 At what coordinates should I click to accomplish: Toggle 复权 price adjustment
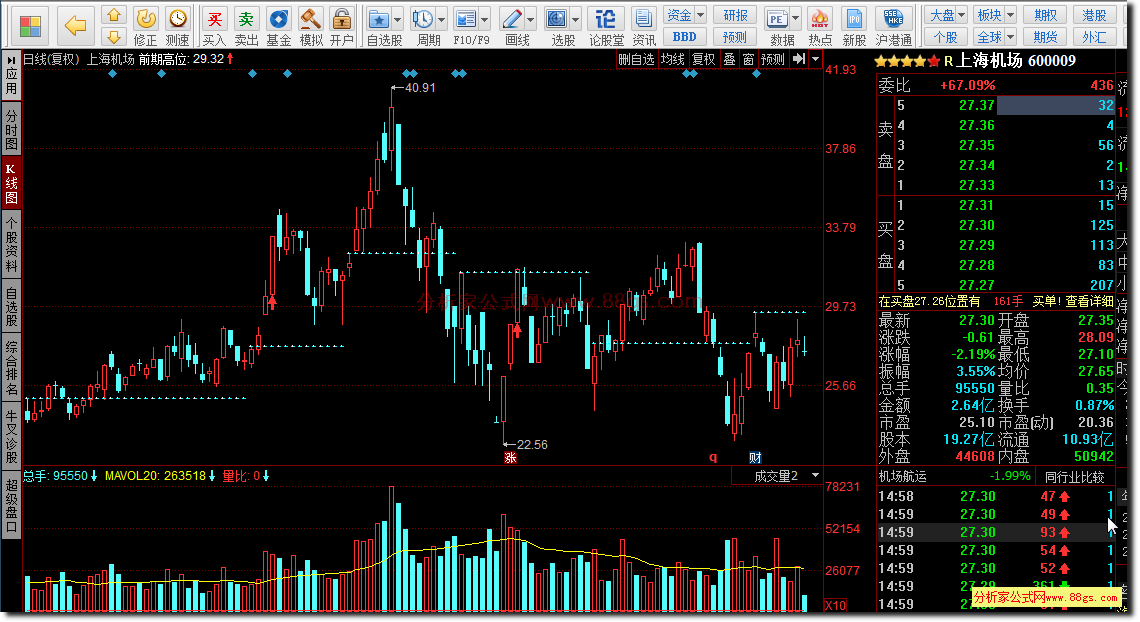pyautogui.click(x=703, y=59)
